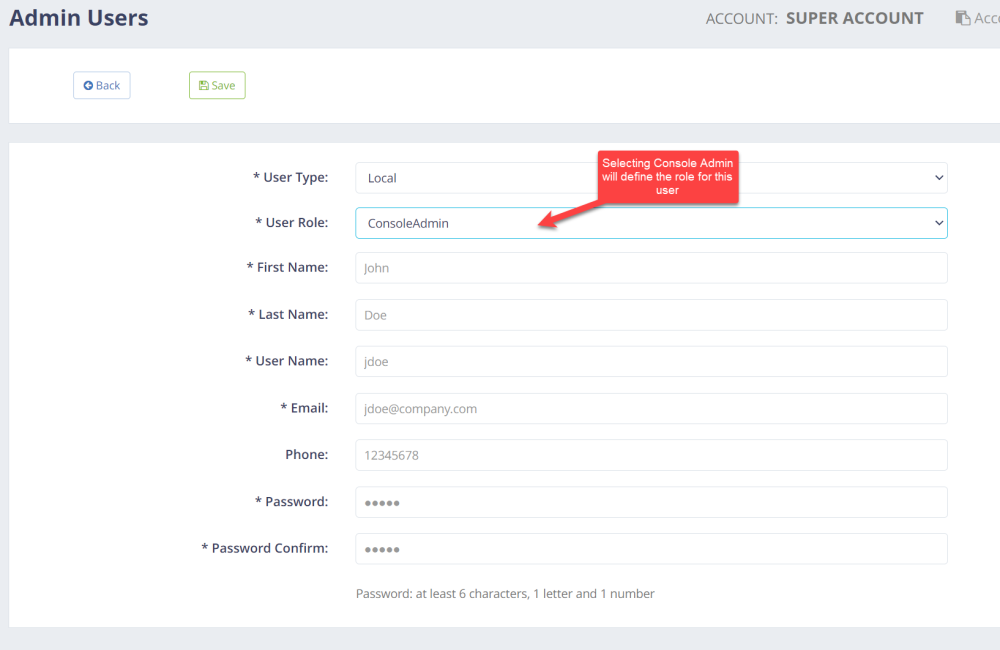Click the Password Confirm input field
The height and width of the screenshot is (650, 1000).
650,548
